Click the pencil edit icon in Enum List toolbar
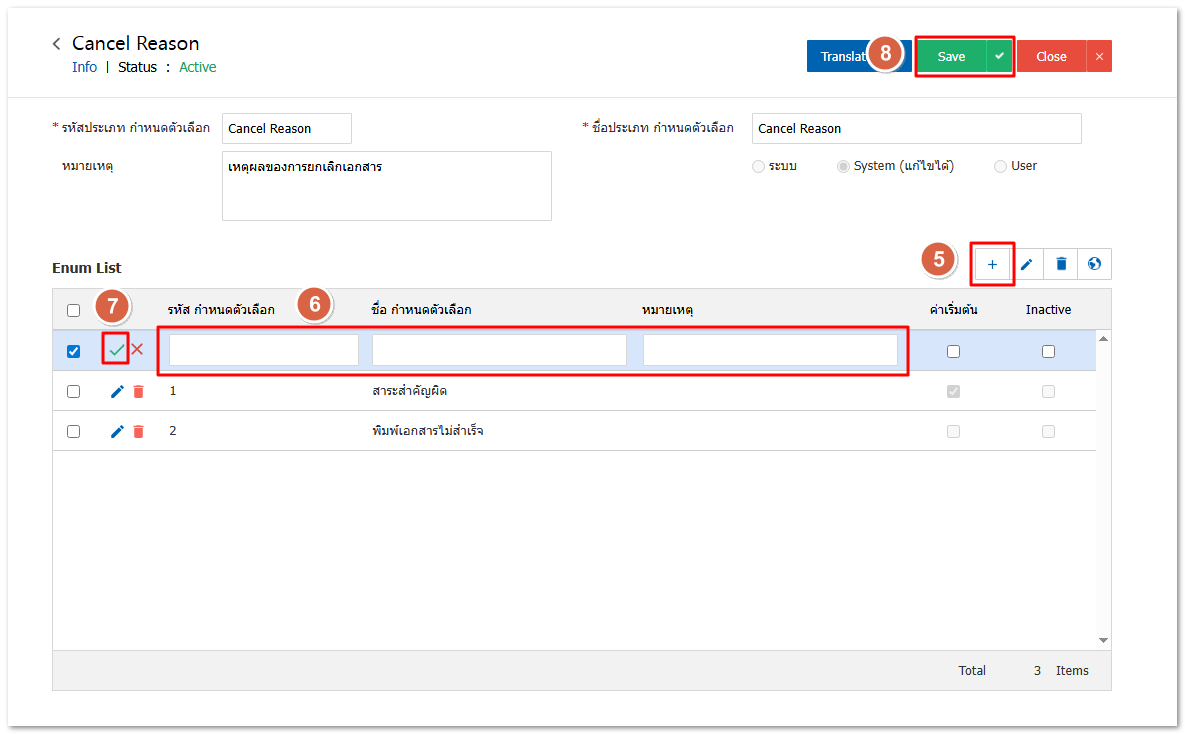The image size is (1185, 734). click(1026, 264)
